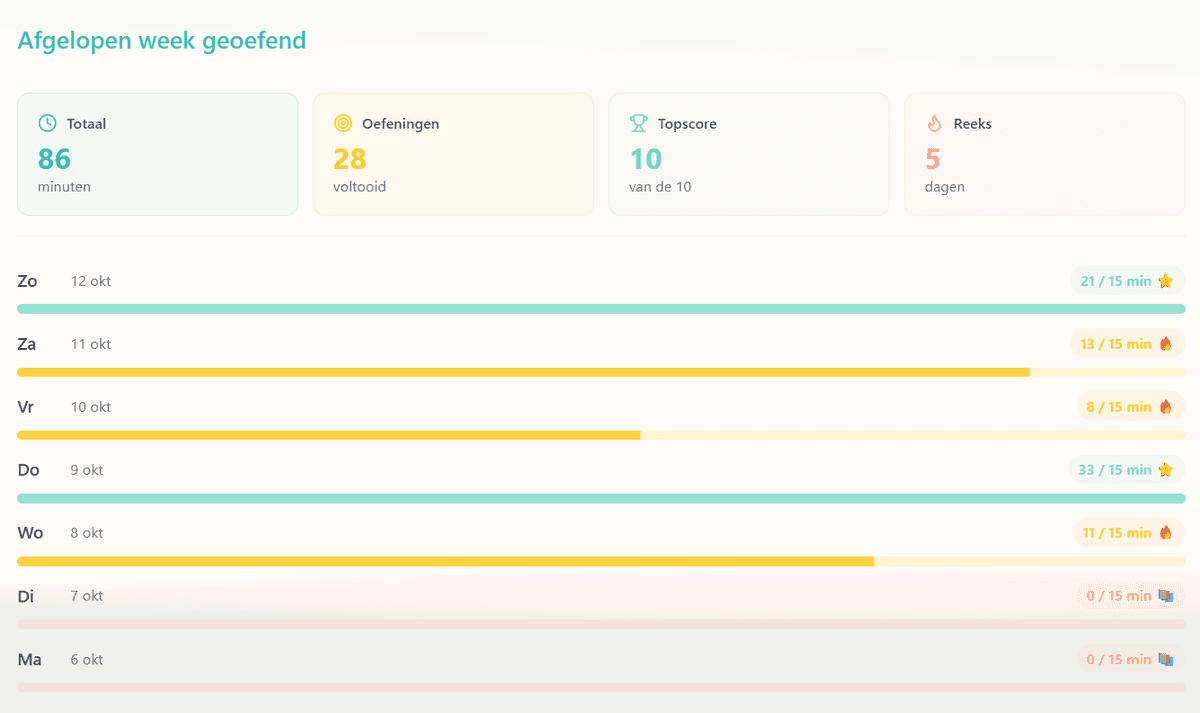Select the Reeks 5 dagen card
This screenshot has height=713, width=1200.
click(1044, 154)
